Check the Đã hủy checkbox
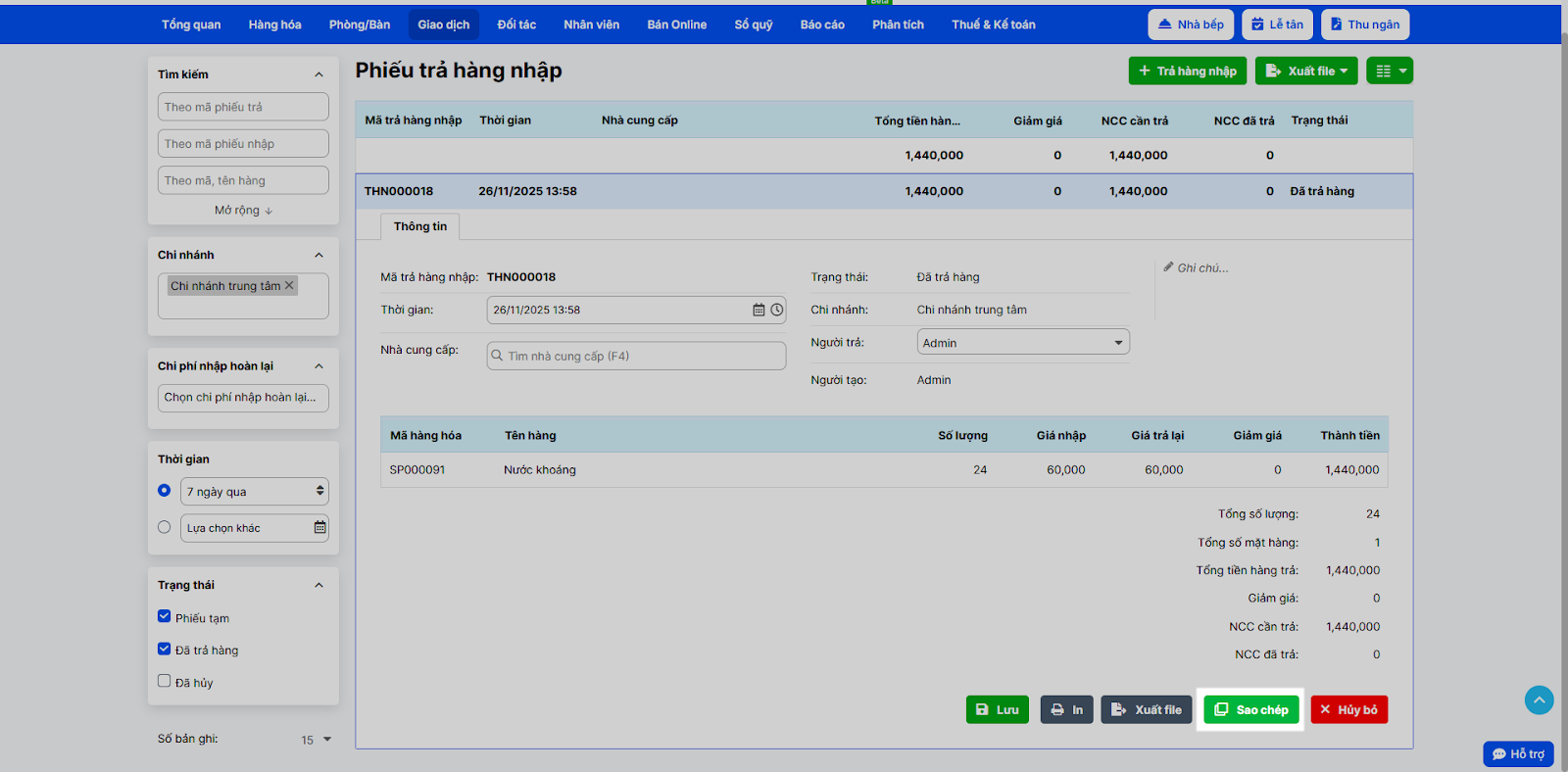 click(164, 681)
